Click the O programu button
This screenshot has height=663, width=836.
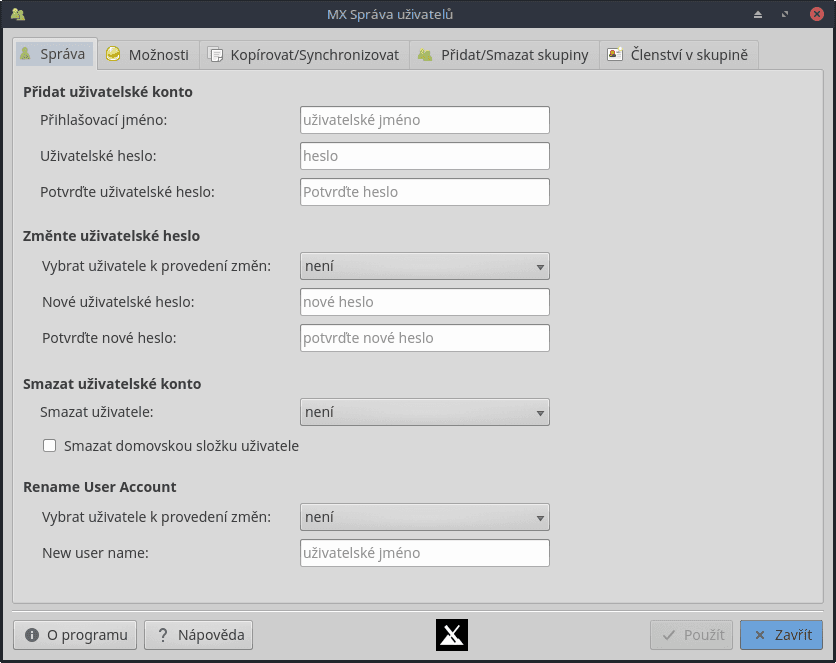click(74, 634)
